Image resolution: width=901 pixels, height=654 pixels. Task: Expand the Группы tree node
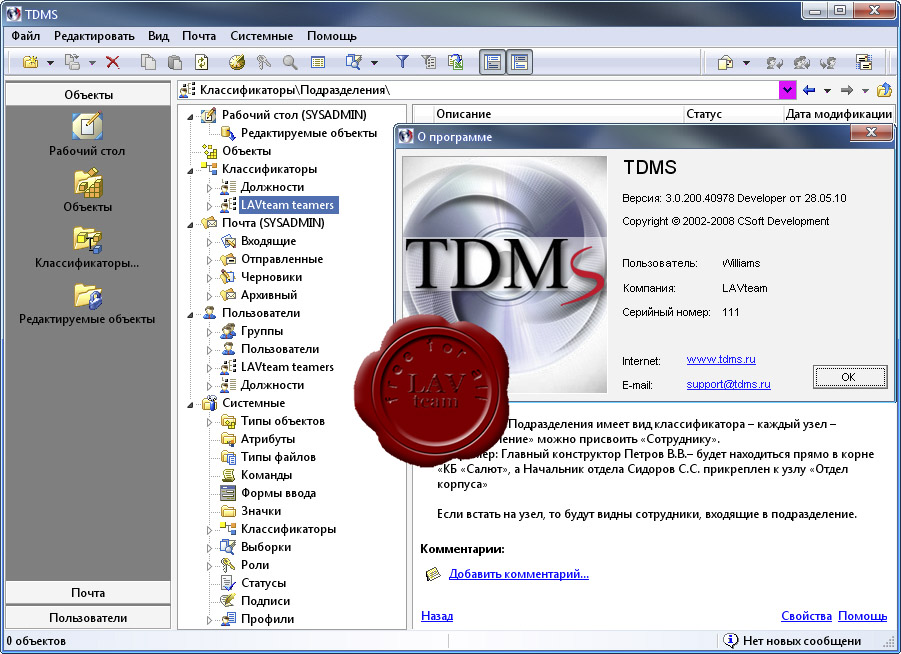point(210,332)
